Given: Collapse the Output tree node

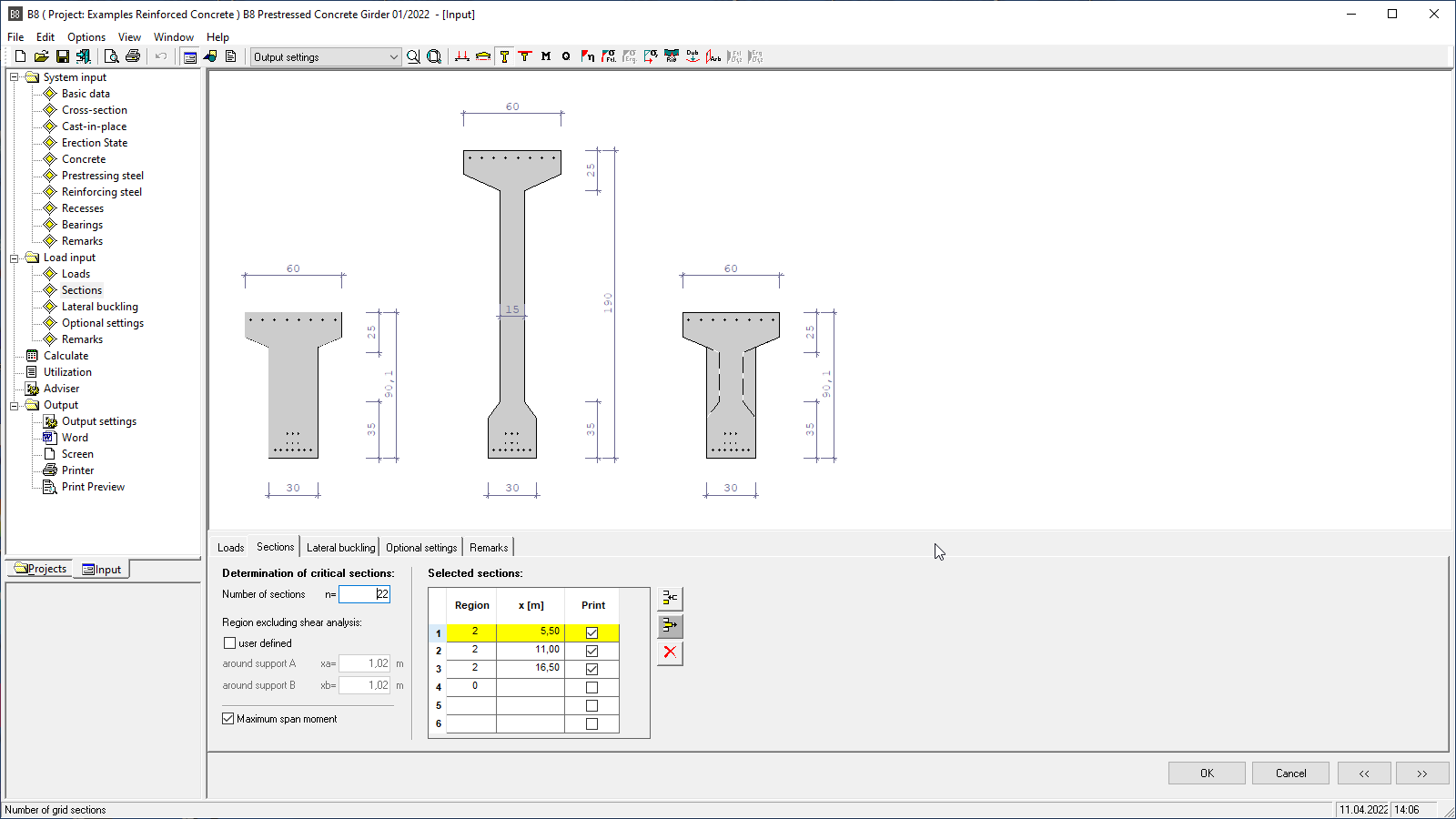Looking at the screenshot, I should coord(15,405).
